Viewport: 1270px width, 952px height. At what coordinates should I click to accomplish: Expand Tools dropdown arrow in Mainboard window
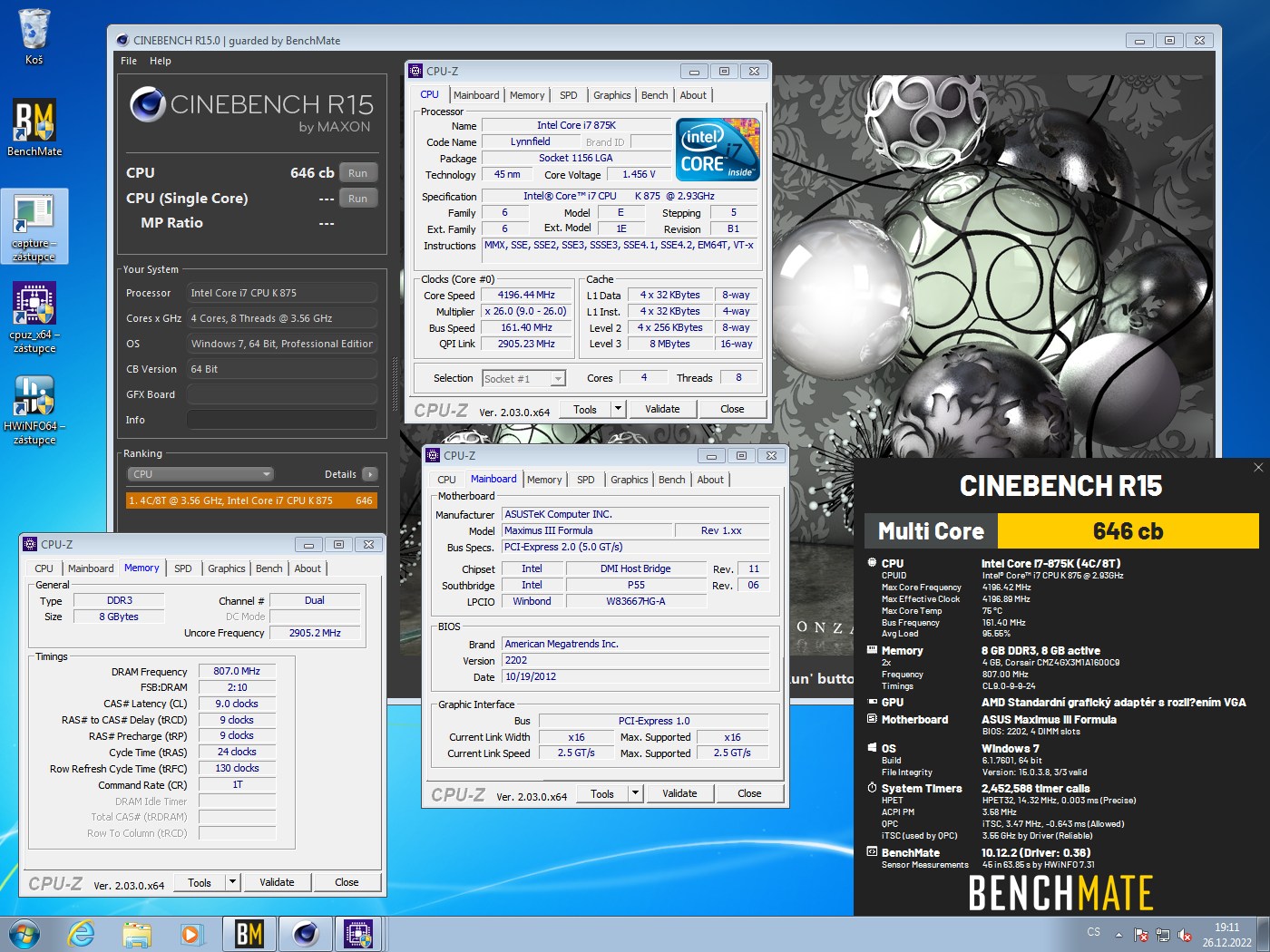point(635,793)
